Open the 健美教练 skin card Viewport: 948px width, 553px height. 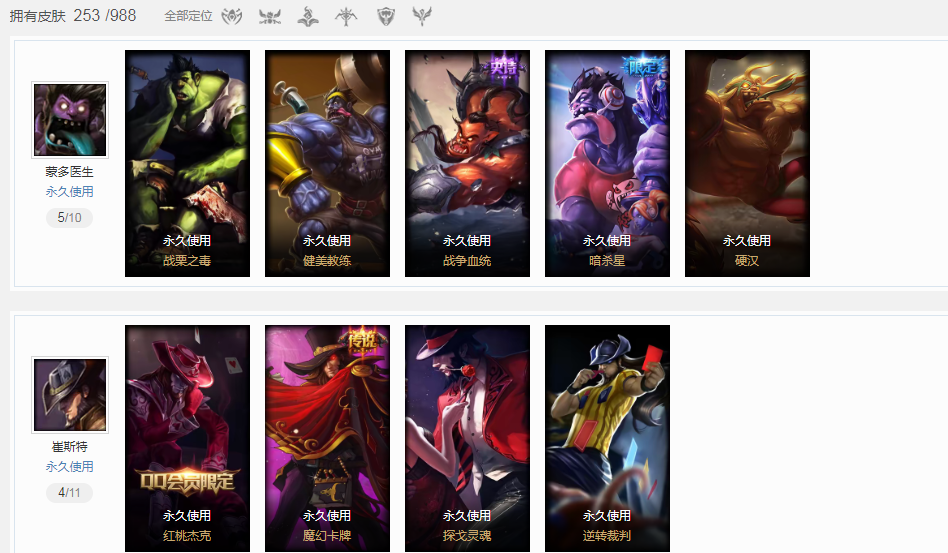327,163
